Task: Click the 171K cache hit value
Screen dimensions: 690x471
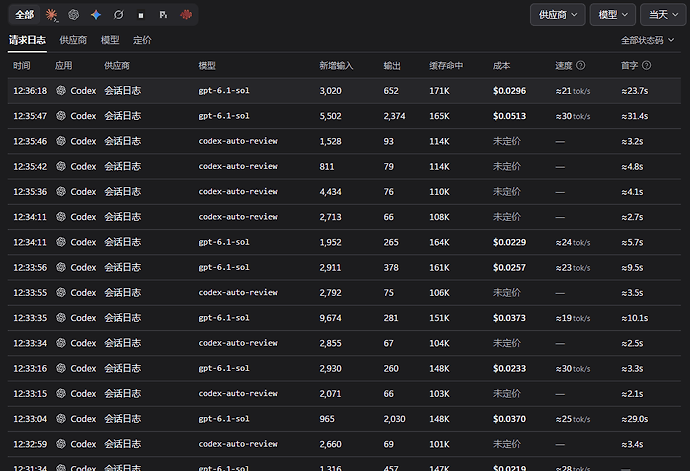Action: [x=440, y=91]
